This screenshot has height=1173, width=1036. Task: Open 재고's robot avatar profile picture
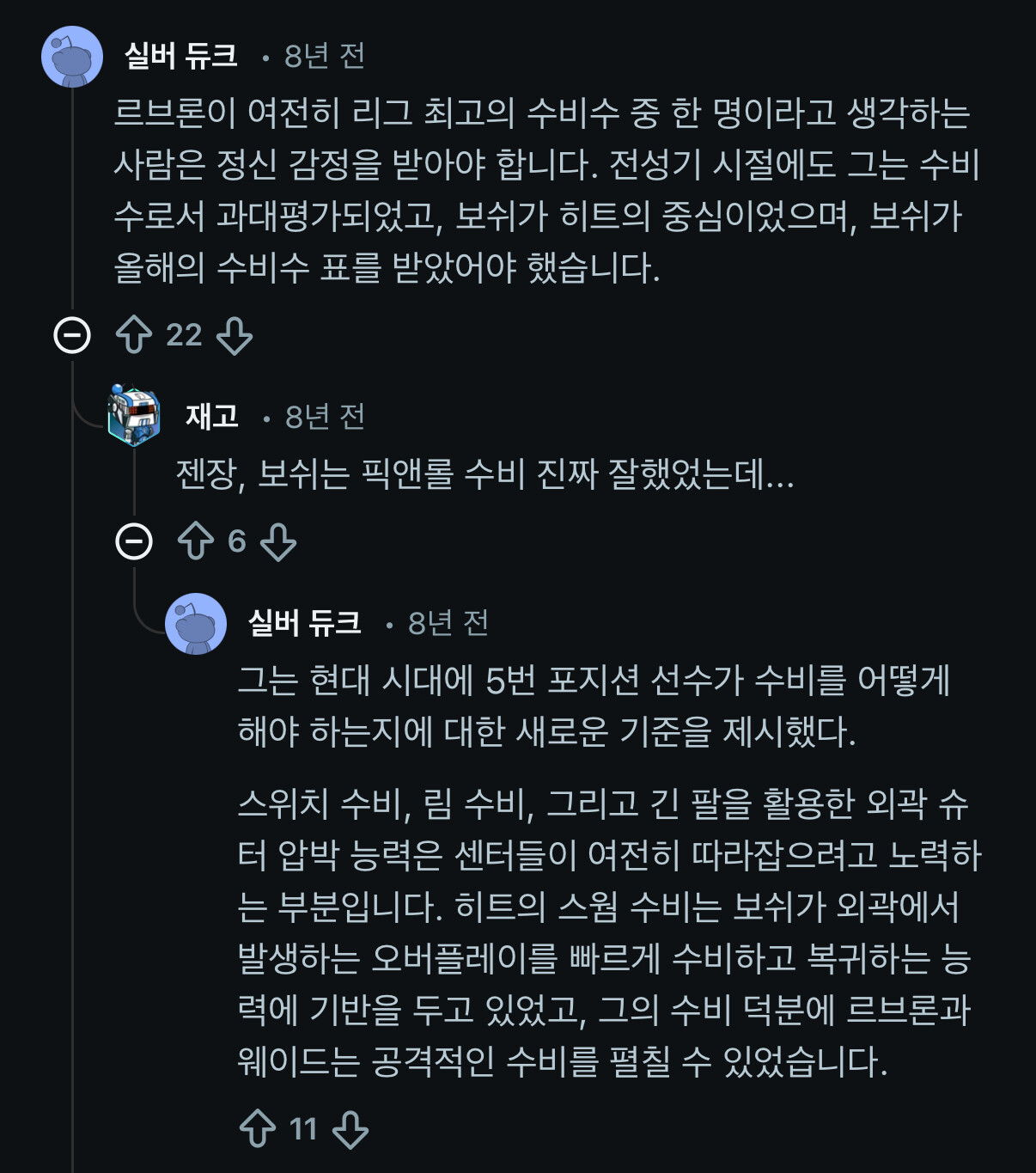[134, 416]
